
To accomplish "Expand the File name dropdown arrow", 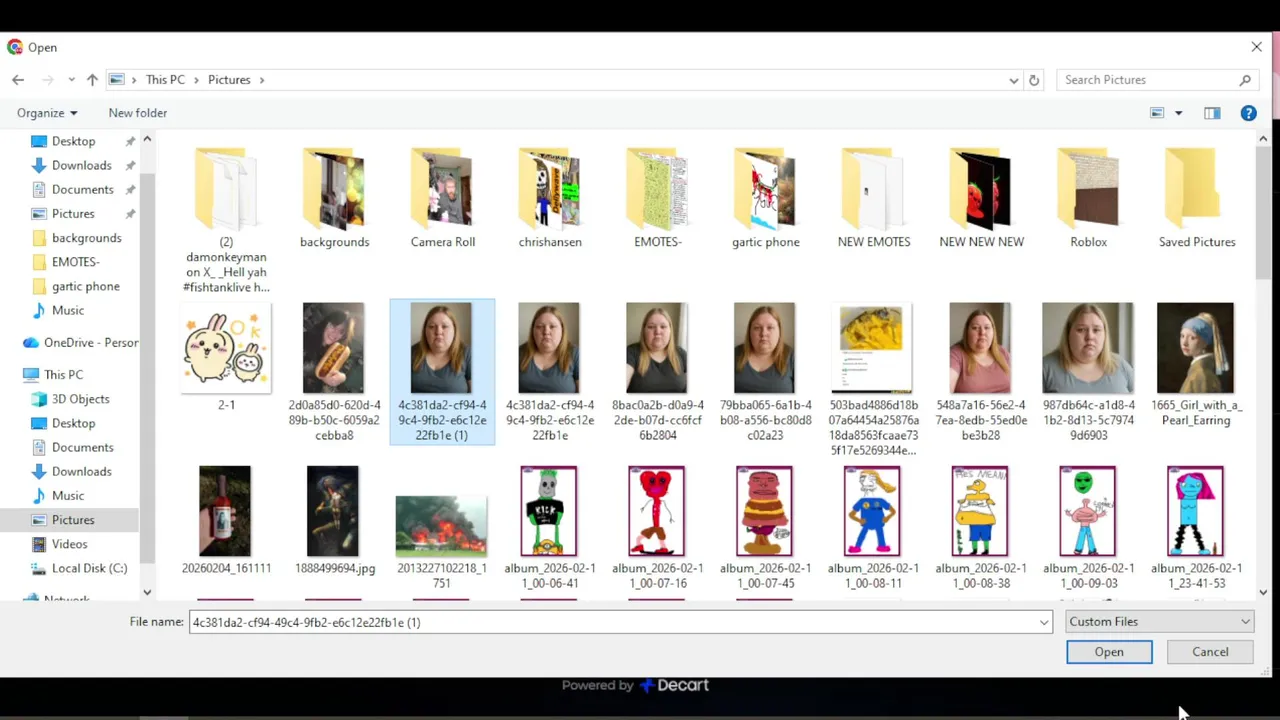I will (x=1044, y=622).
